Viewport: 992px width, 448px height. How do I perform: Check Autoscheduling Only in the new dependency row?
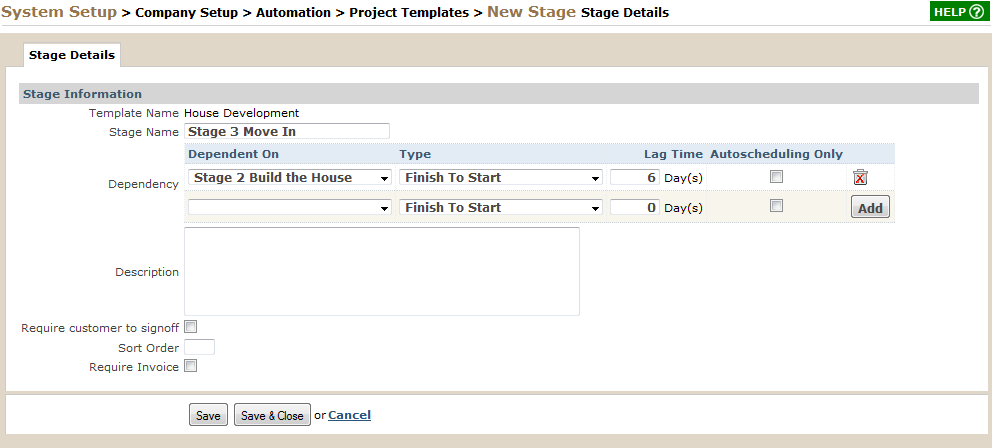(x=776, y=206)
